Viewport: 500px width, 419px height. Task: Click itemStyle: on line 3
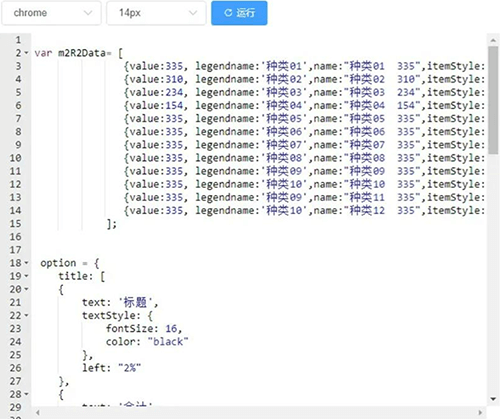[x=456, y=66]
